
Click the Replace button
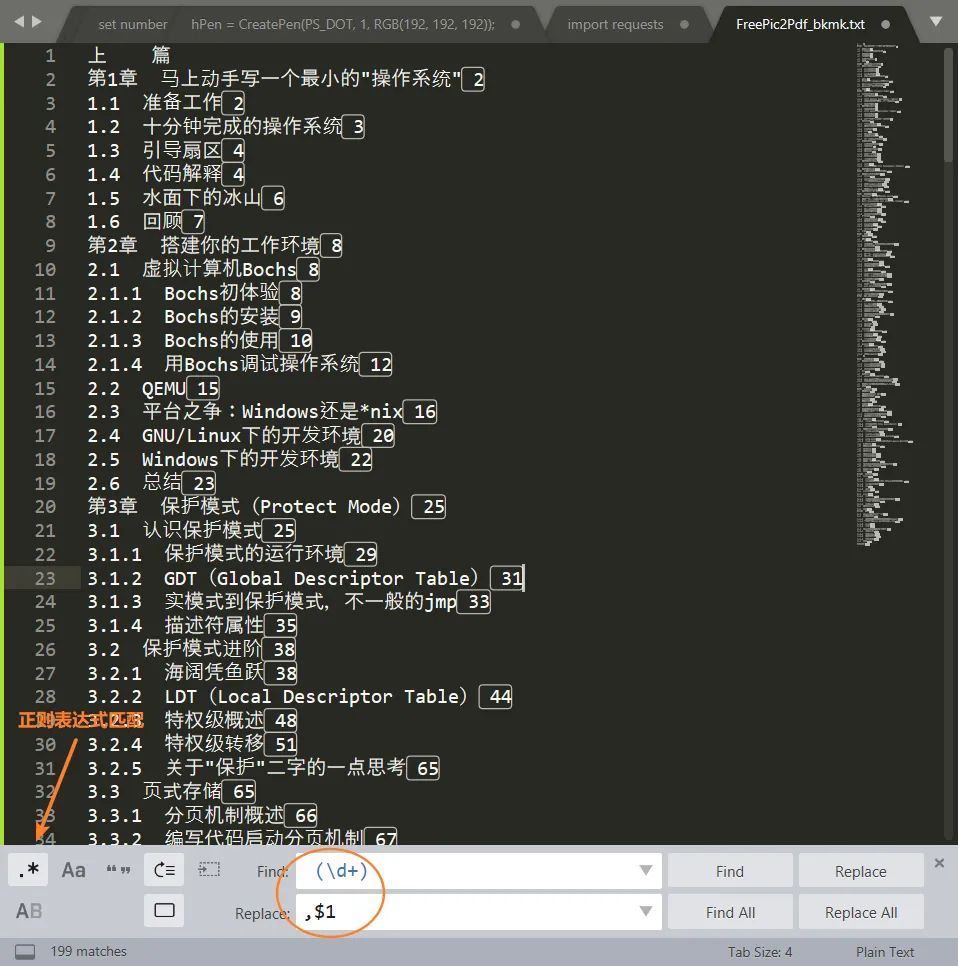(861, 871)
